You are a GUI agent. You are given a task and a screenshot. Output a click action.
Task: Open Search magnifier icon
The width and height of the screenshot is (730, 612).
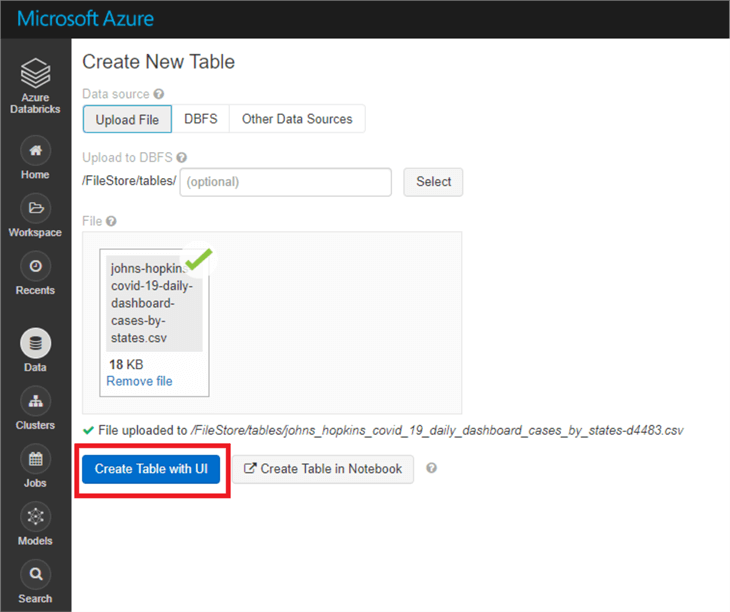click(x=35, y=574)
